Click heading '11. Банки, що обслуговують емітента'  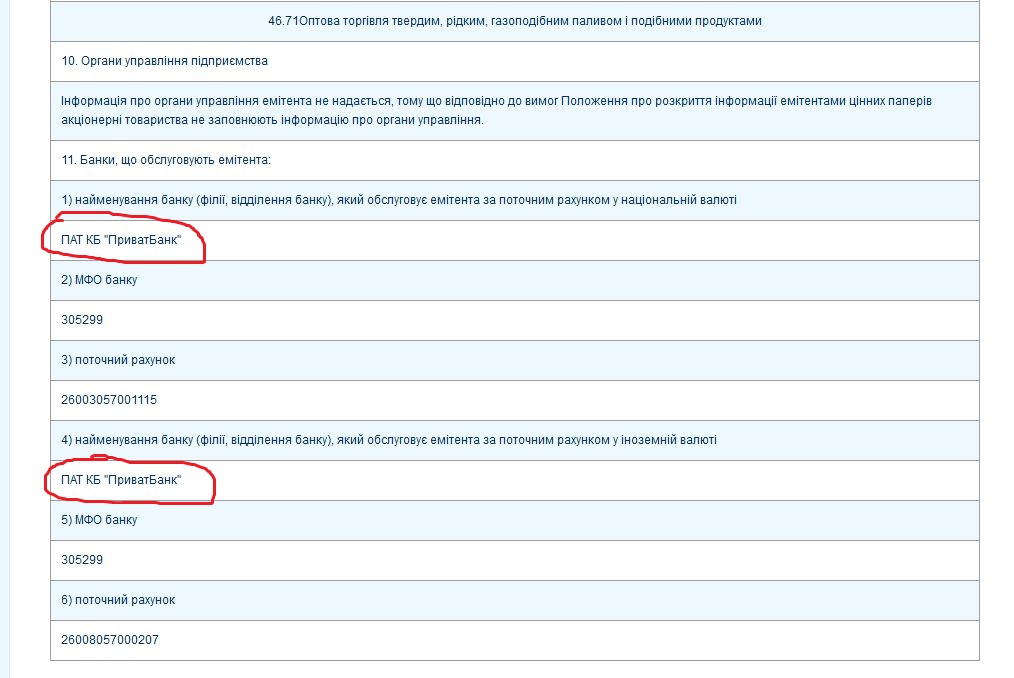pyautogui.click(x=166, y=160)
